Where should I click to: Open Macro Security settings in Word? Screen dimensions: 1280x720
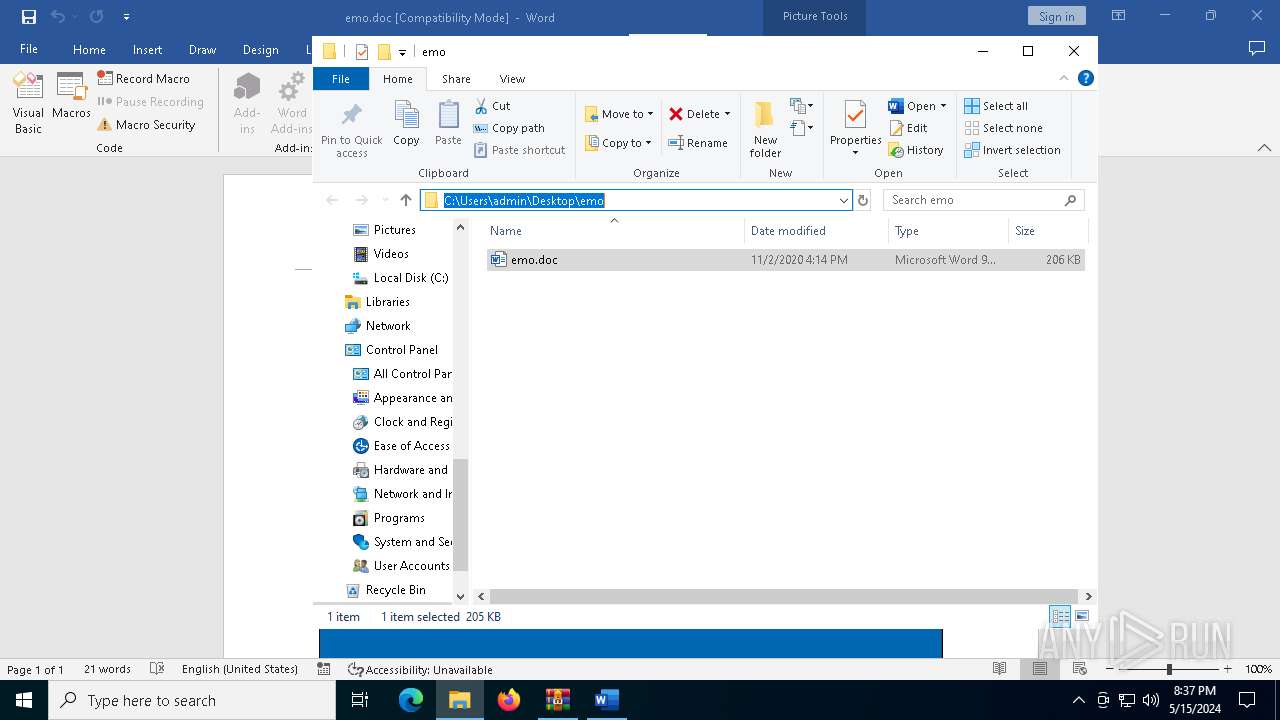(146, 125)
